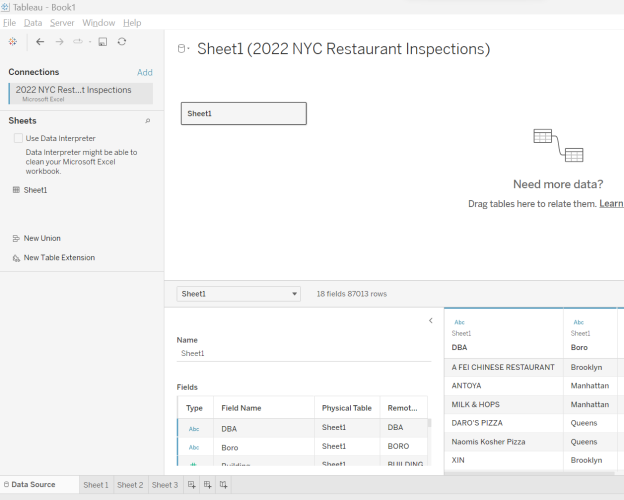Click A FEI CHINESE RESTAURANT cell

pos(503,367)
